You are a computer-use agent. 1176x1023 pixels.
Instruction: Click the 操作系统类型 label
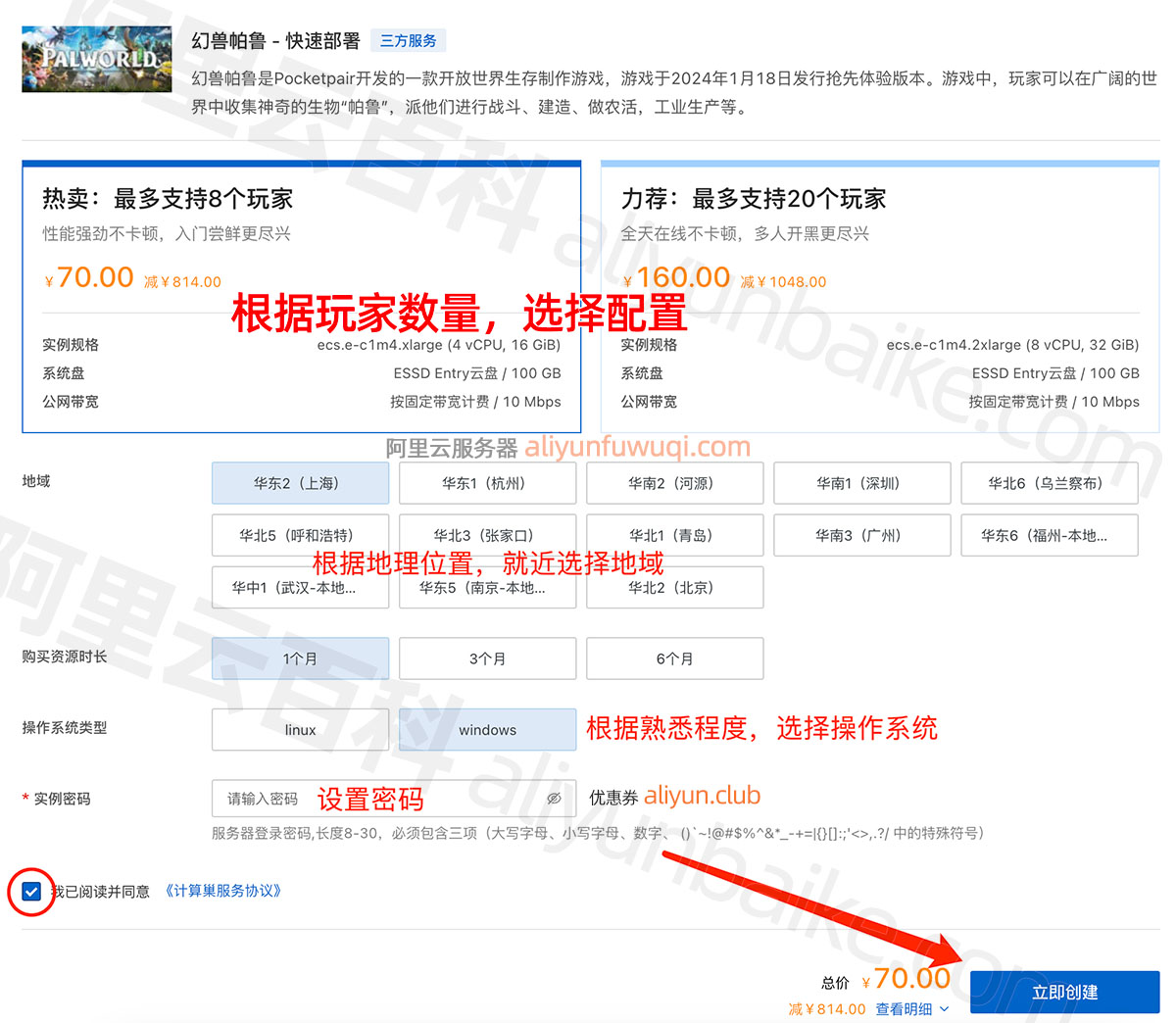click(x=65, y=728)
